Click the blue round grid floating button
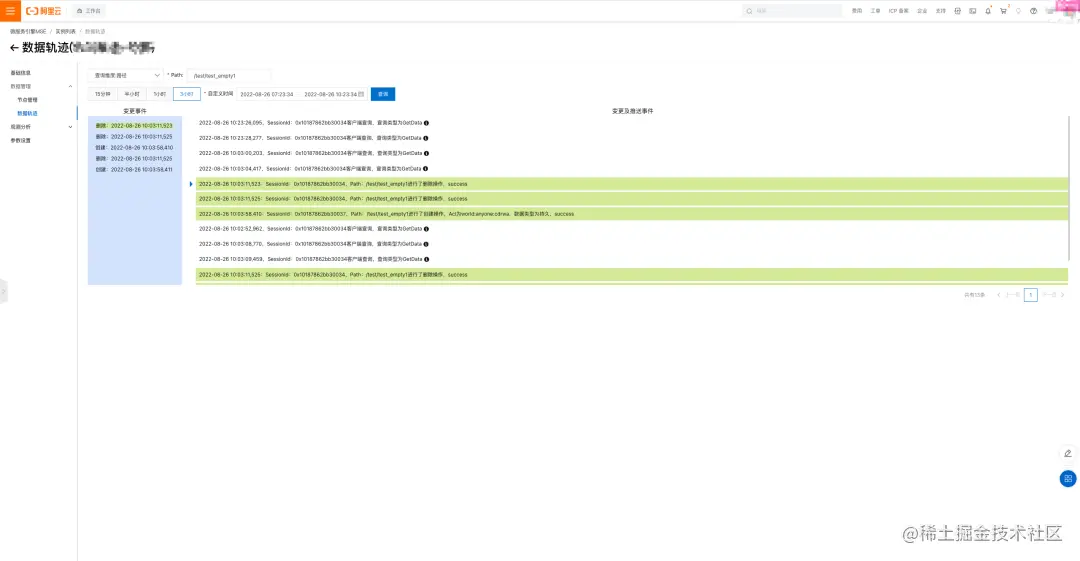 1068,478
